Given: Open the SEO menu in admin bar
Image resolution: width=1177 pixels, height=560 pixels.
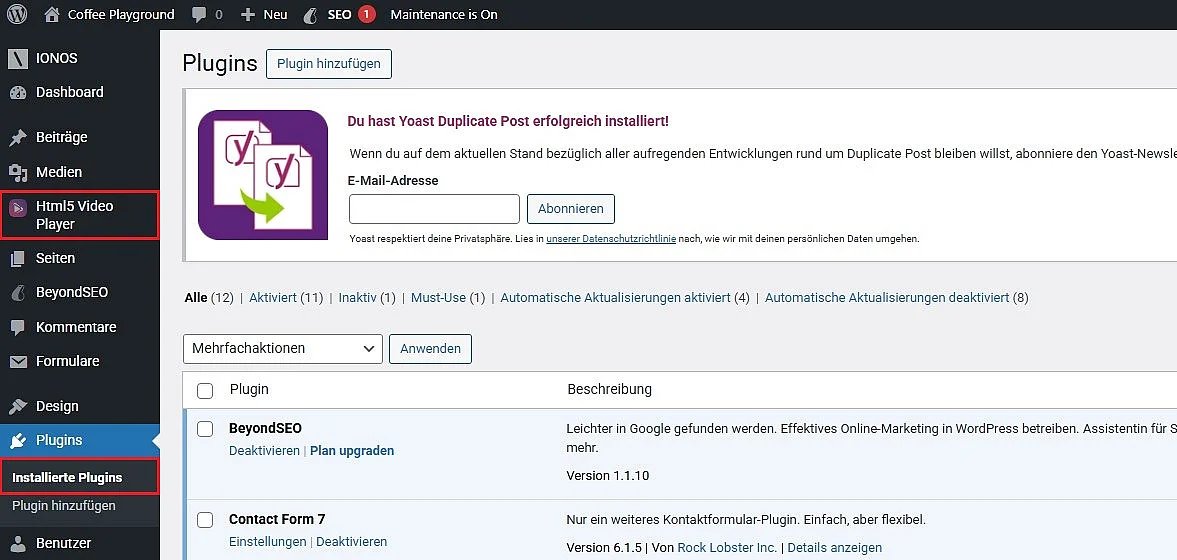Looking at the screenshot, I should (x=339, y=14).
